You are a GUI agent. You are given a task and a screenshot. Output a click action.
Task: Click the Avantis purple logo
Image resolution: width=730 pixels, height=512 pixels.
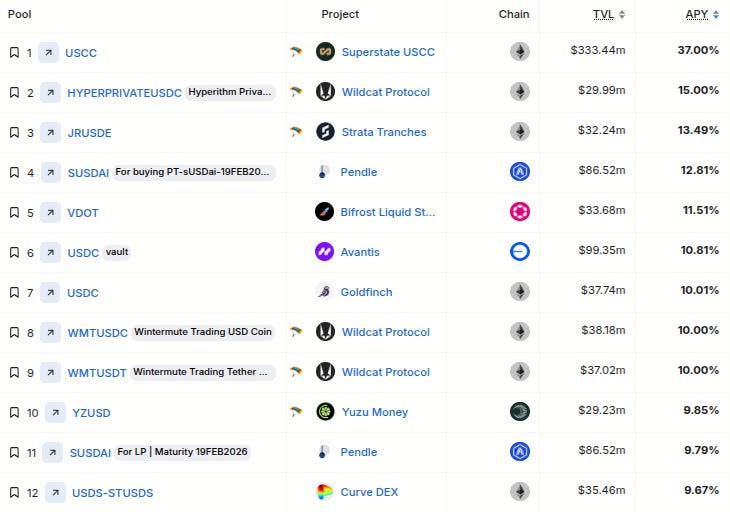point(324,252)
